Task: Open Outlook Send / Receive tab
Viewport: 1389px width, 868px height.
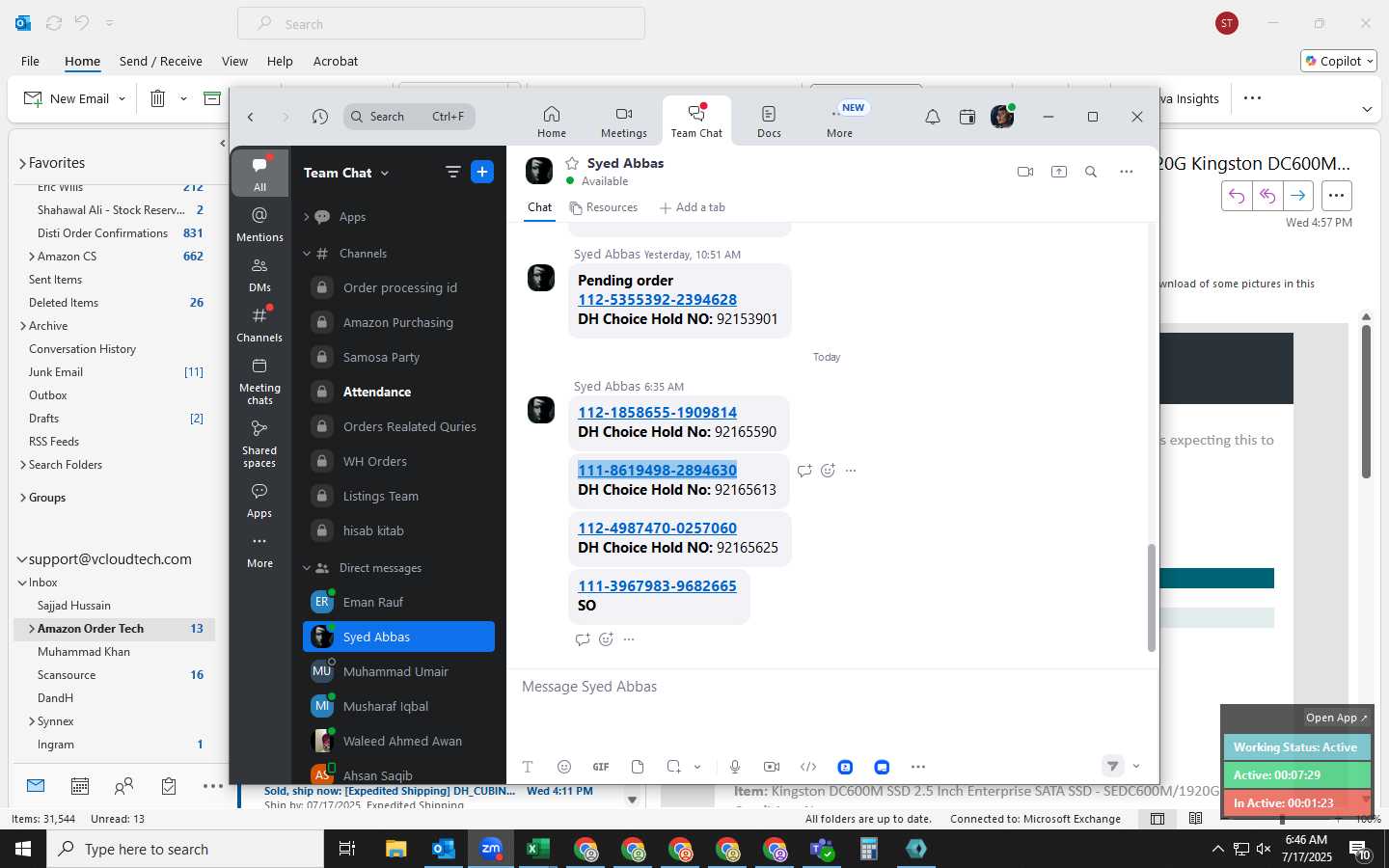Action: 160,61
